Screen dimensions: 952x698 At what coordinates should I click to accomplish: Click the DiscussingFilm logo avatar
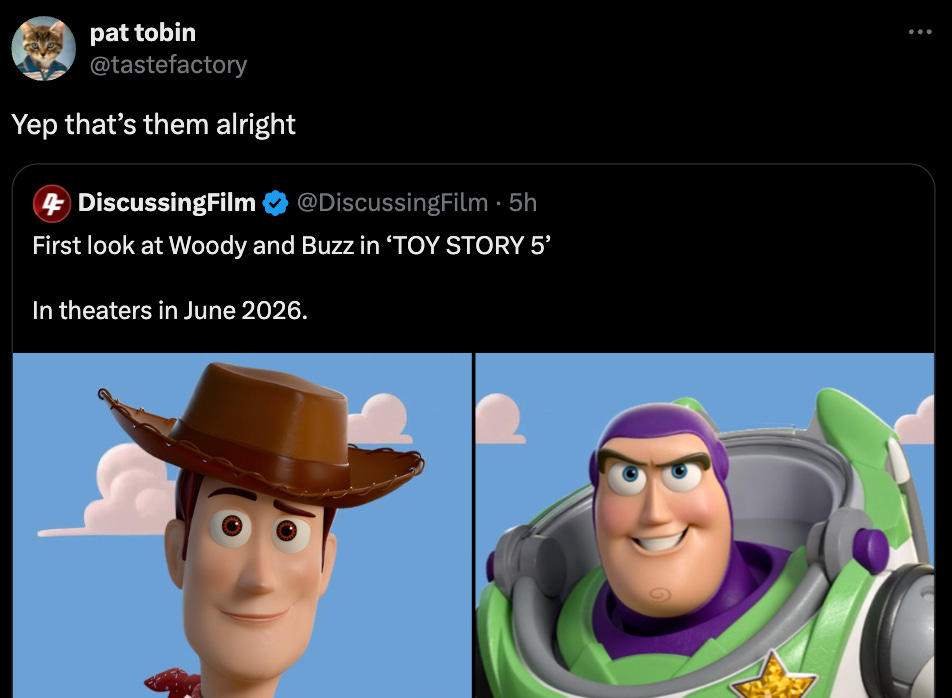point(52,203)
